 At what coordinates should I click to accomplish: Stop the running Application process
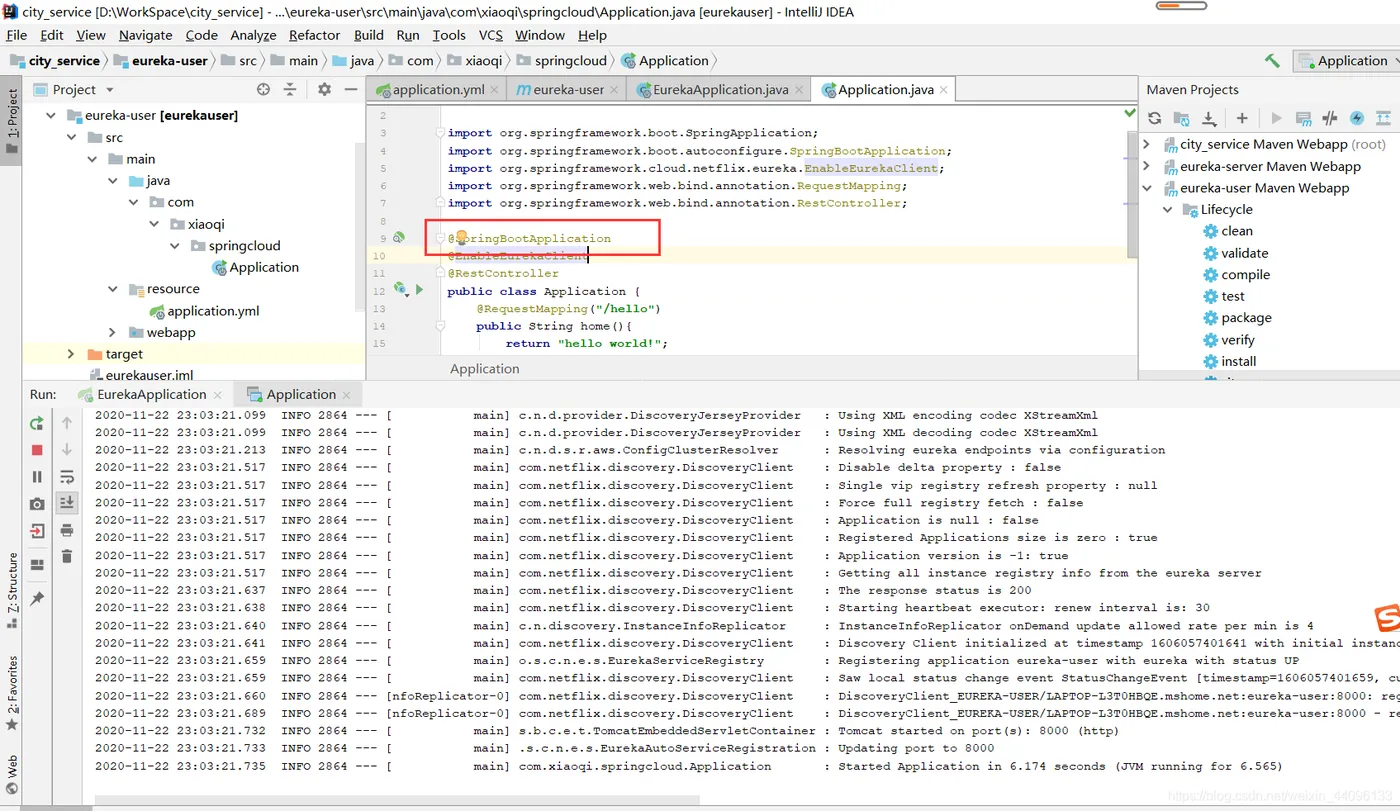coord(37,450)
